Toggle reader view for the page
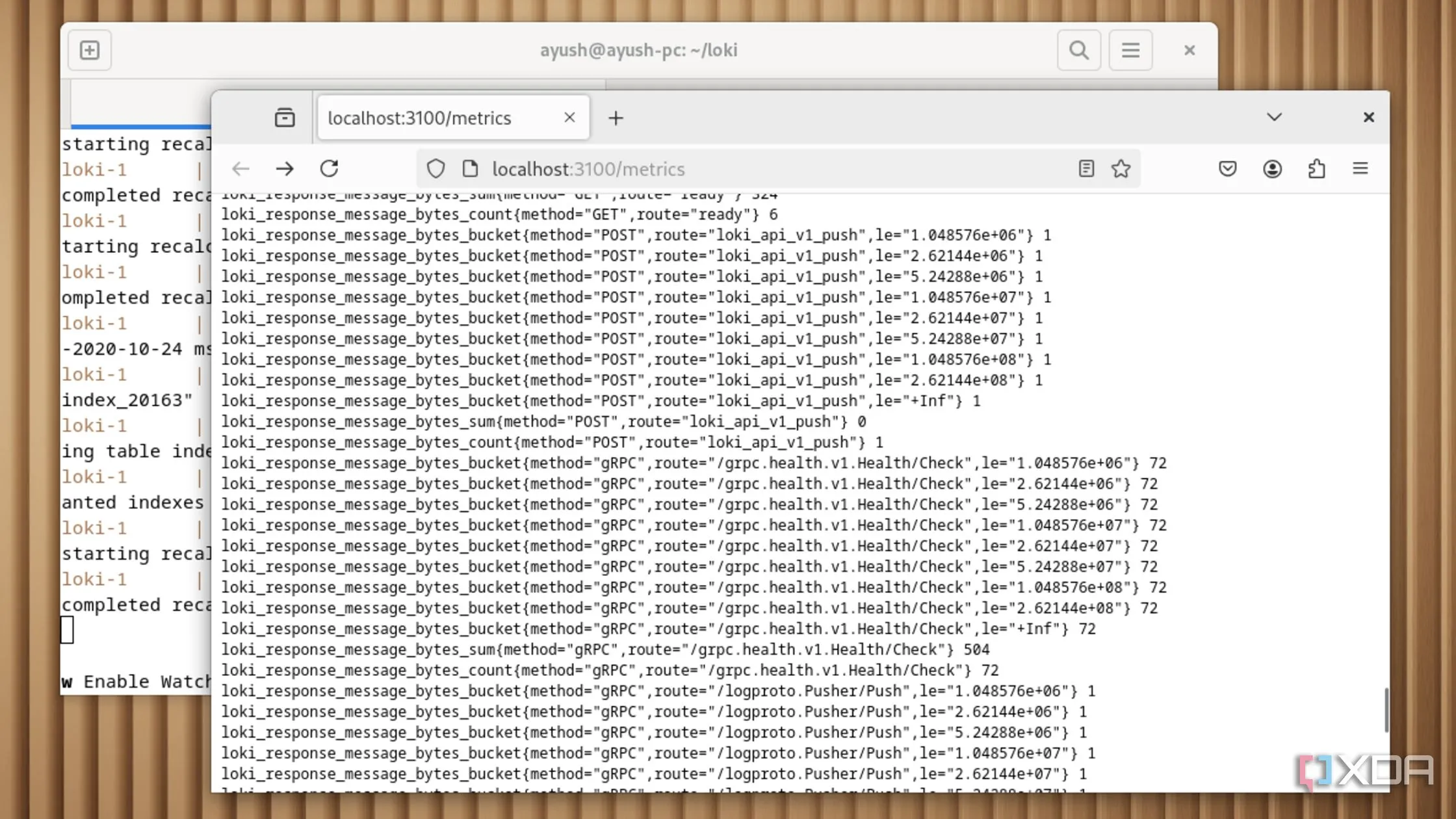Screen dimensions: 1456x819 click(x=1086, y=169)
